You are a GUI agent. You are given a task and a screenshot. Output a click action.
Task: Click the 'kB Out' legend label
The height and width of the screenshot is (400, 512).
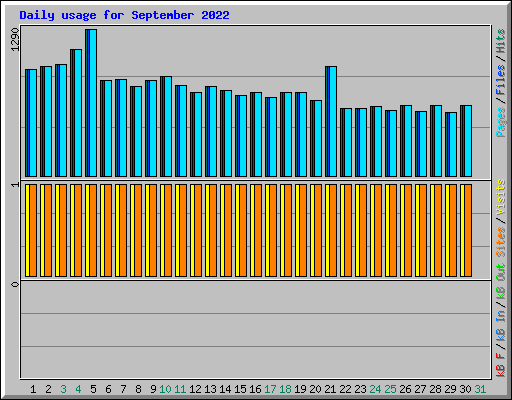point(501,282)
